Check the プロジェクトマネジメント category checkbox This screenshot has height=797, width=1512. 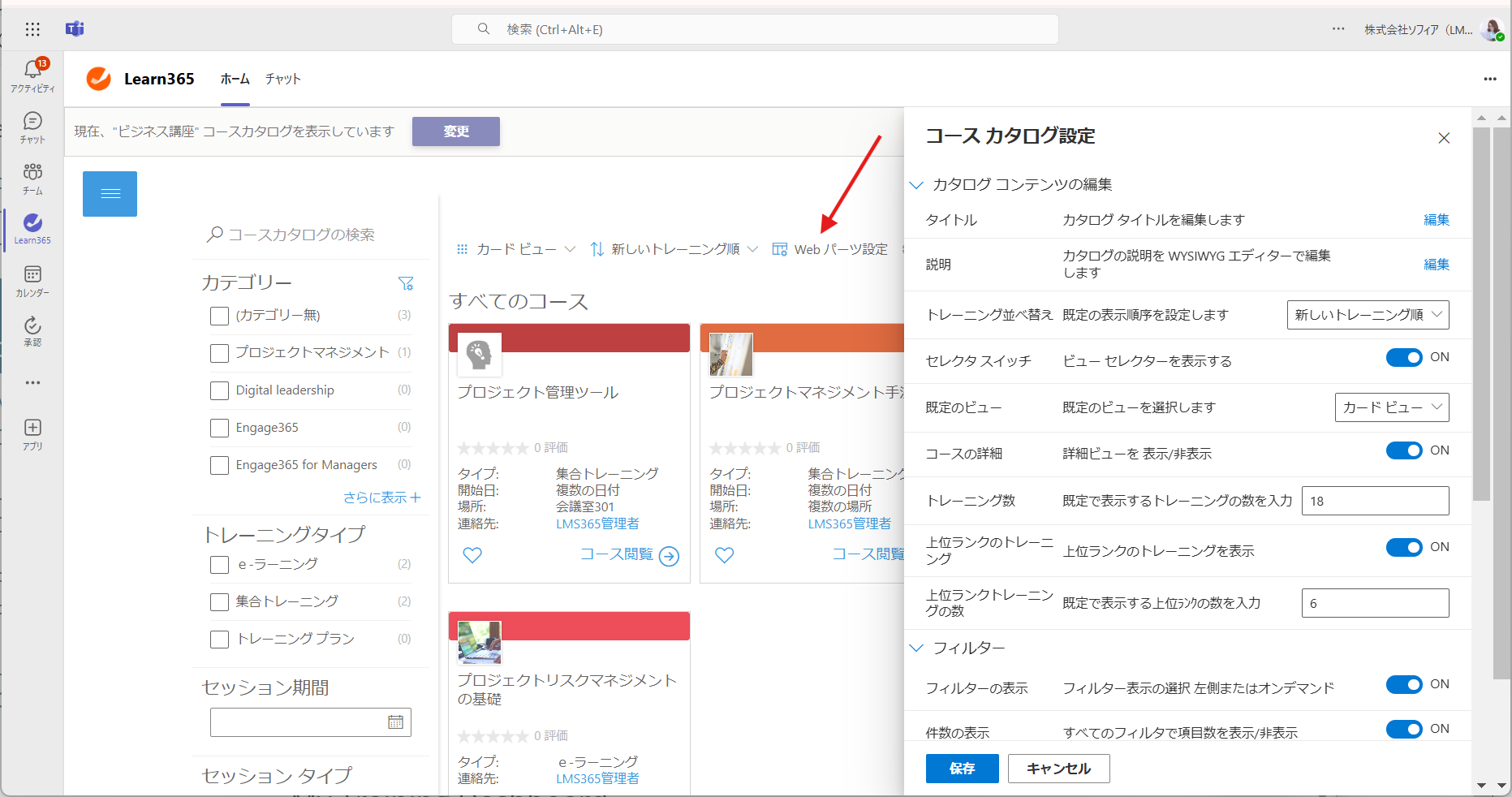pyautogui.click(x=219, y=353)
